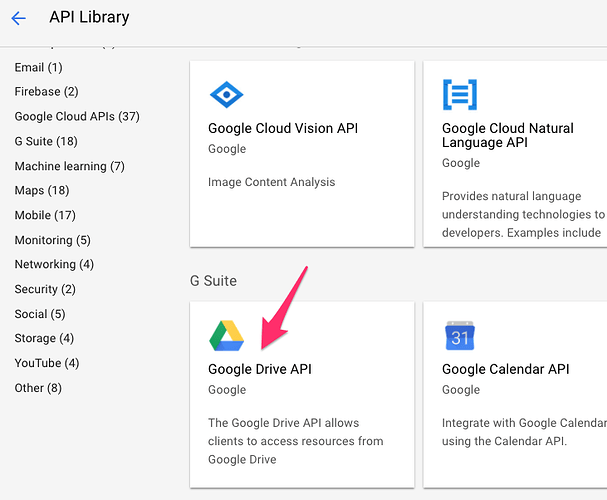This screenshot has width=607, height=500.
Task: Click the Google Drive triangle logo
Action: (x=226, y=336)
